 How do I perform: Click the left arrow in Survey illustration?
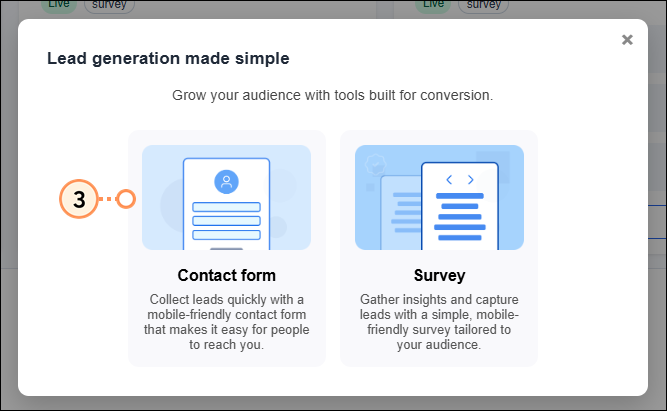point(449,180)
